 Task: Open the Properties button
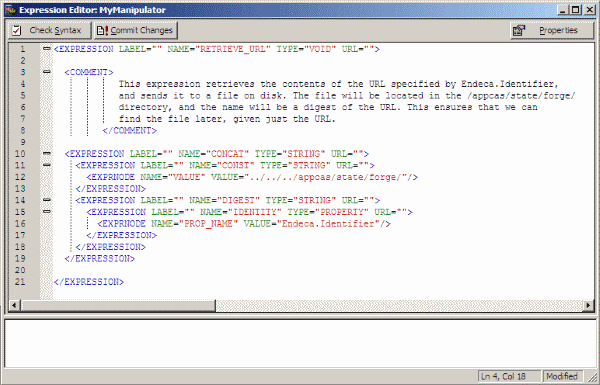[x=551, y=30]
